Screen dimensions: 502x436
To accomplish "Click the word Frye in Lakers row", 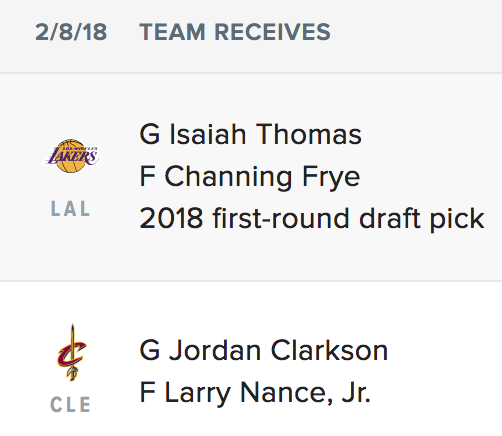I will tap(331, 178).
